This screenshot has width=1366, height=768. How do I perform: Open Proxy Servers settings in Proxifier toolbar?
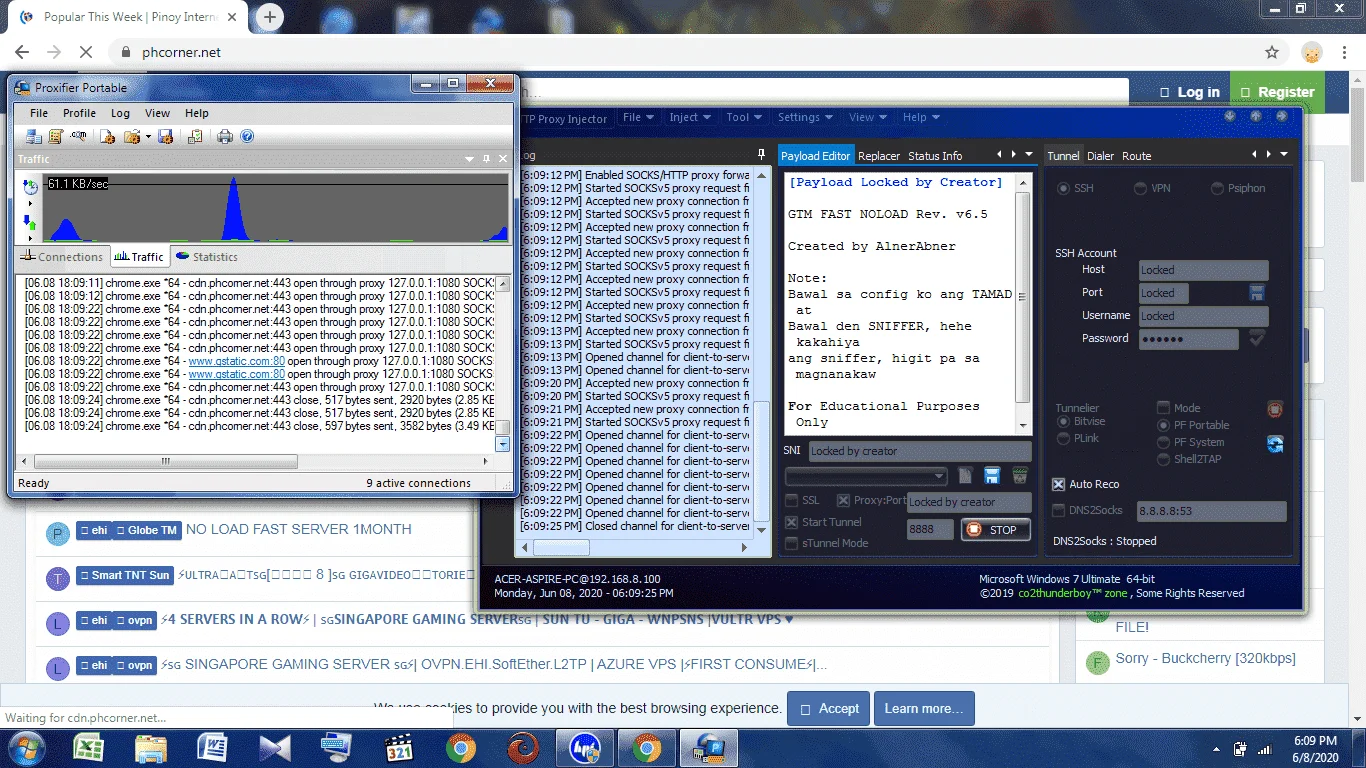point(34,136)
